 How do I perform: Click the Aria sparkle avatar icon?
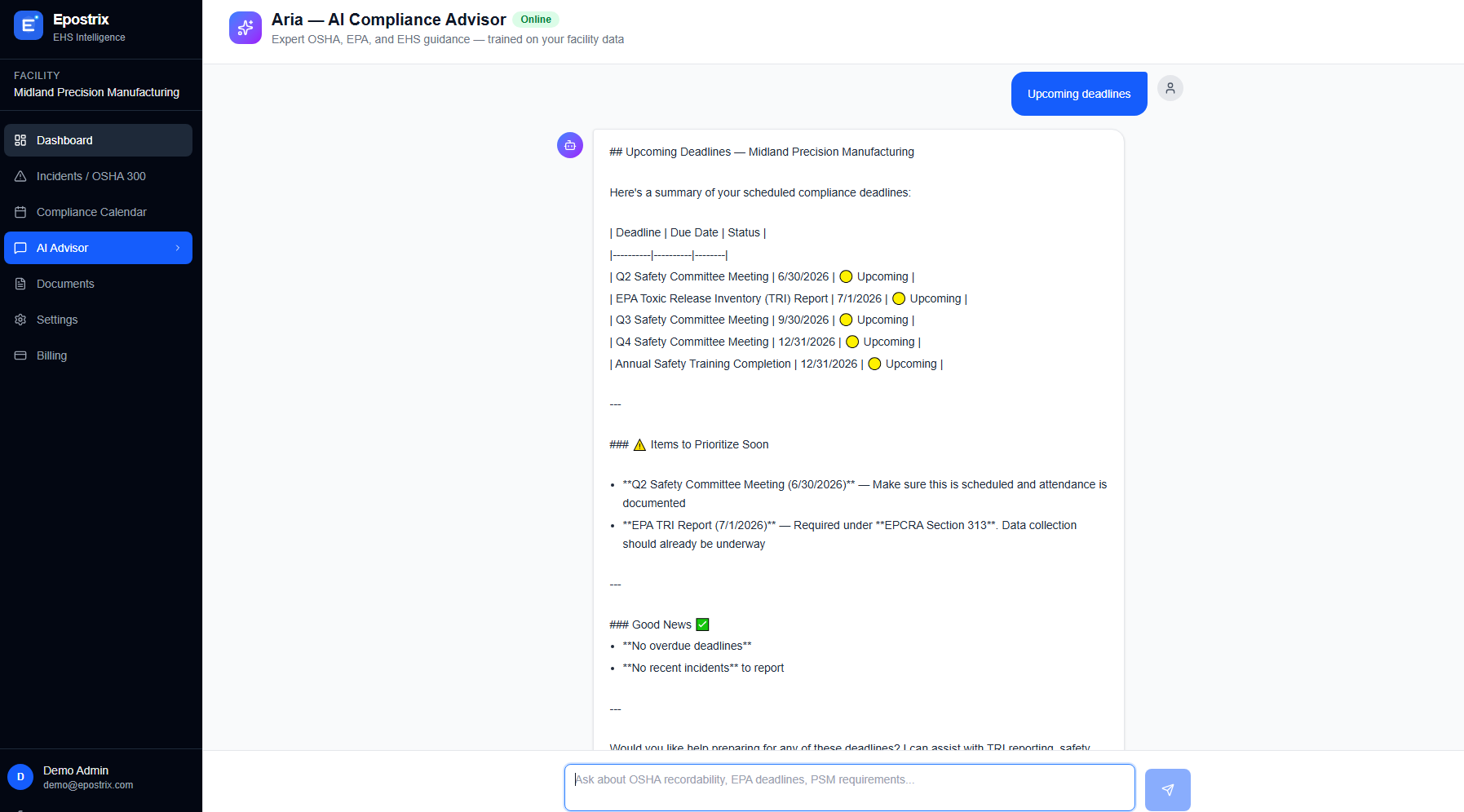[245, 28]
